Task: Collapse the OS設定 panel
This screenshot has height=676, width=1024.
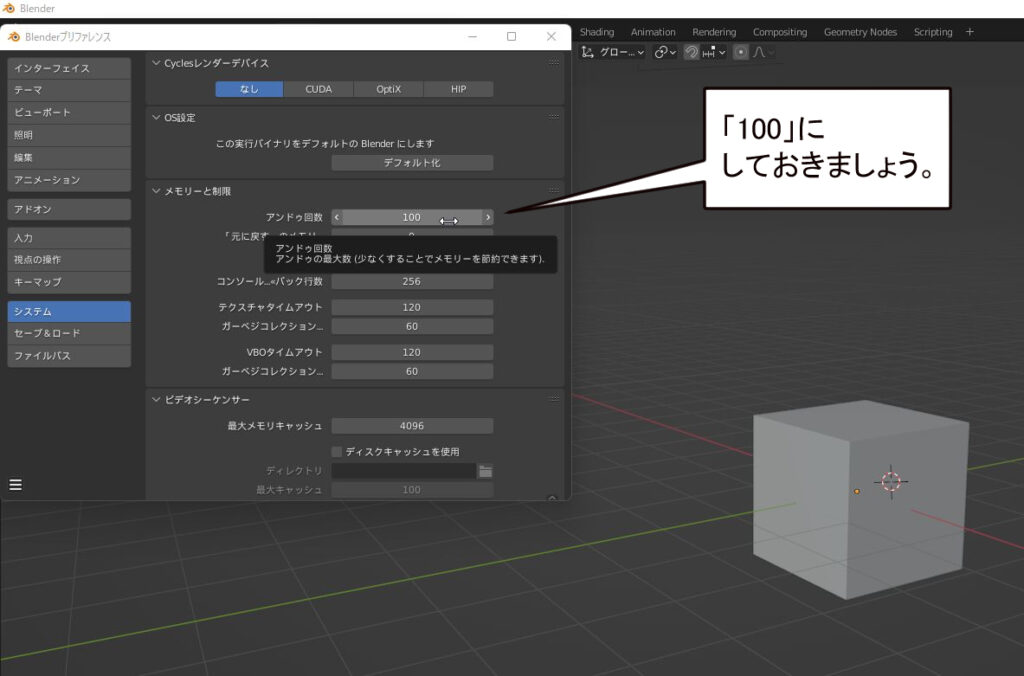Action: click(156, 118)
